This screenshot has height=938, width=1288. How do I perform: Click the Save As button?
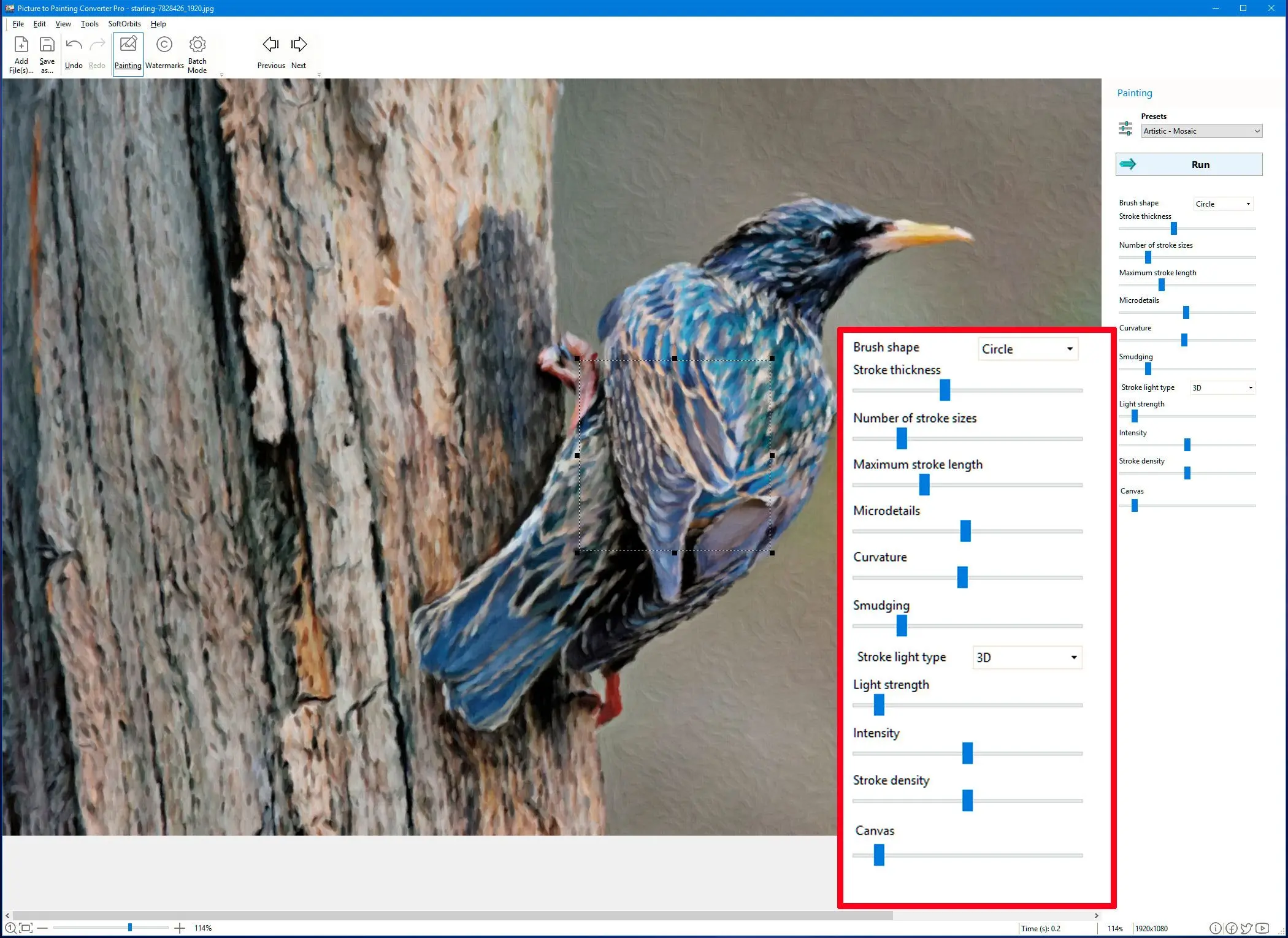pos(46,53)
